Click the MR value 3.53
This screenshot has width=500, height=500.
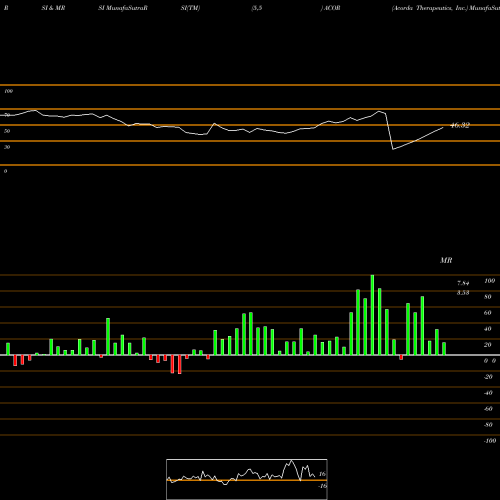[x=463, y=293]
